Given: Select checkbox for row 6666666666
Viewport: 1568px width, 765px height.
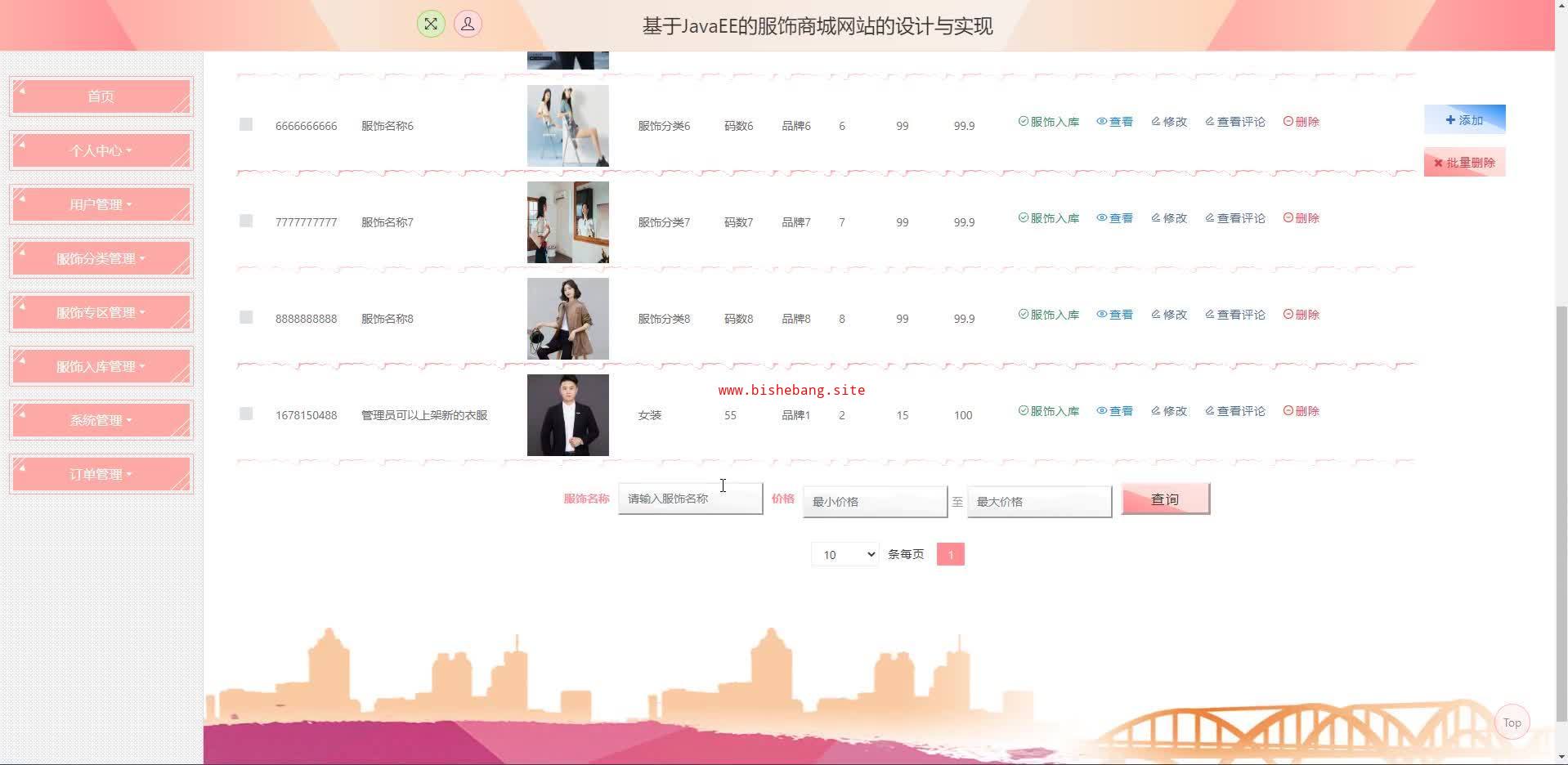Looking at the screenshot, I should tap(246, 124).
